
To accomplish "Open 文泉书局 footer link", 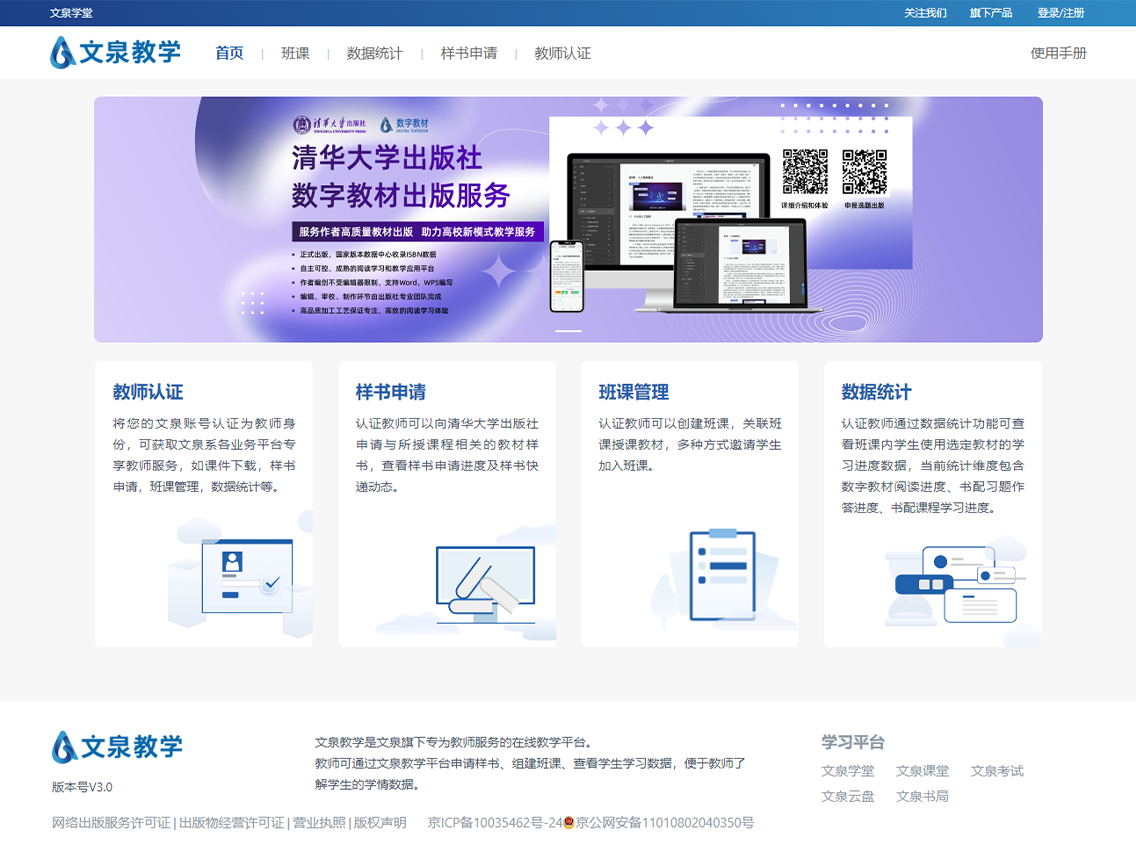I will (x=922, y=796).
